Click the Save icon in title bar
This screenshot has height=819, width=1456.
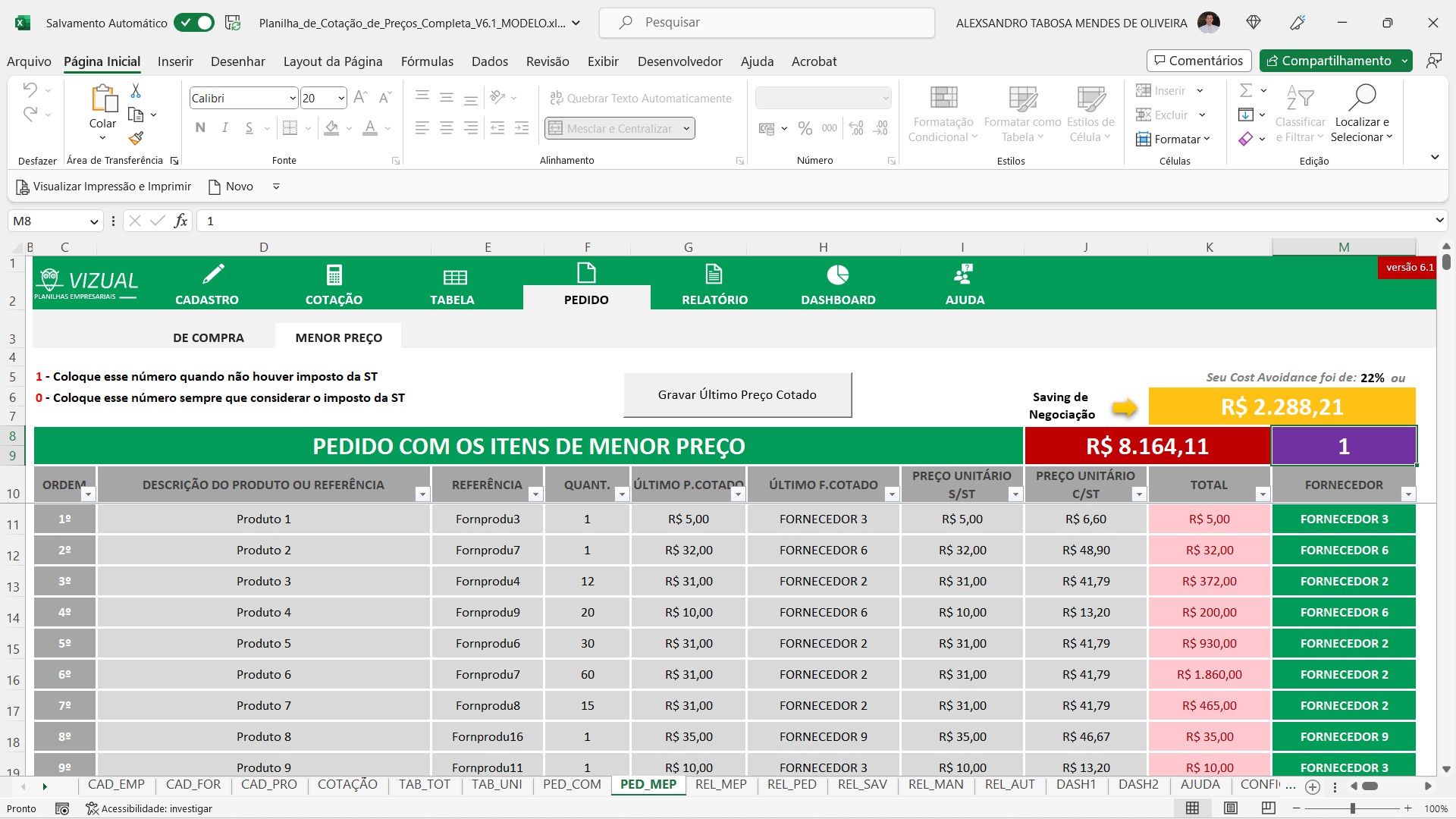coord(233,23)
